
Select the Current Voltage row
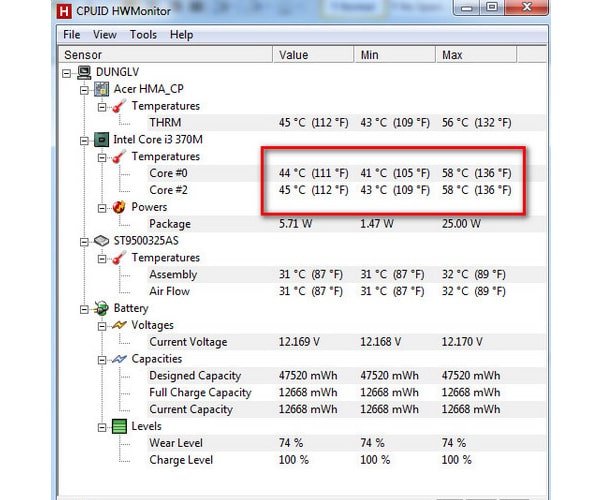point(346,342)
